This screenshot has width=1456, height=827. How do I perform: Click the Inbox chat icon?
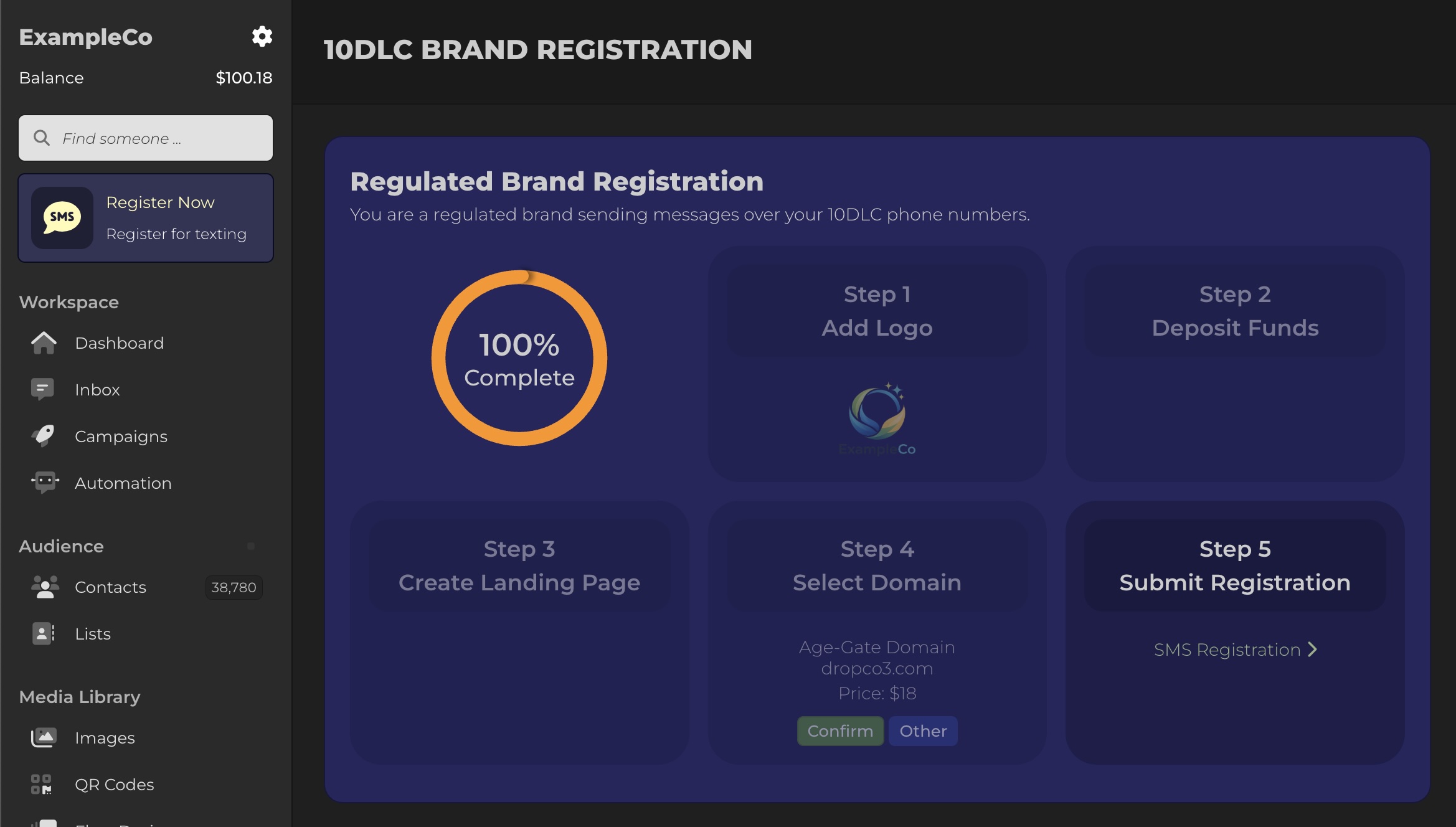click(x=42, y=390)
